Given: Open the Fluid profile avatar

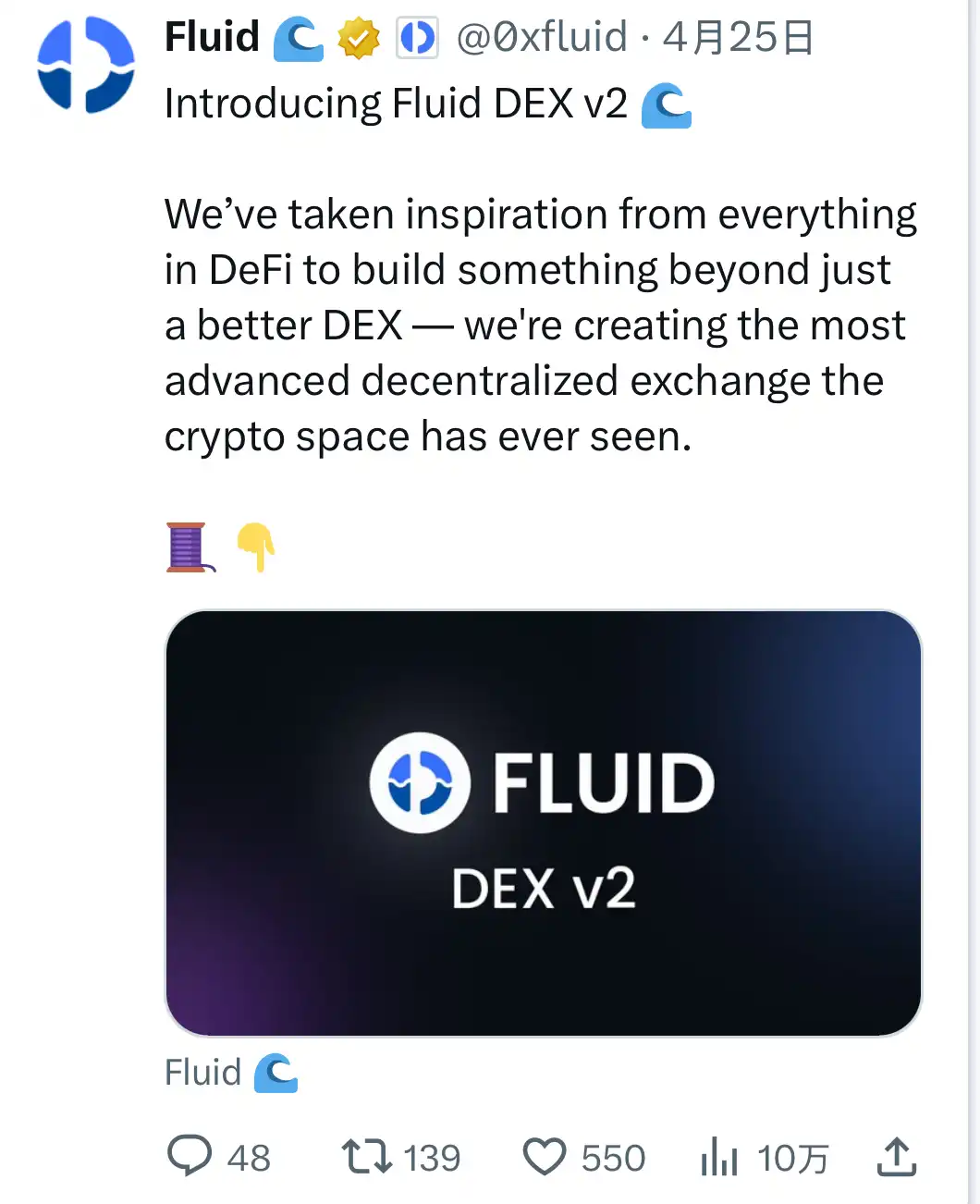Looking at the screenshot, I should (85, 65).
